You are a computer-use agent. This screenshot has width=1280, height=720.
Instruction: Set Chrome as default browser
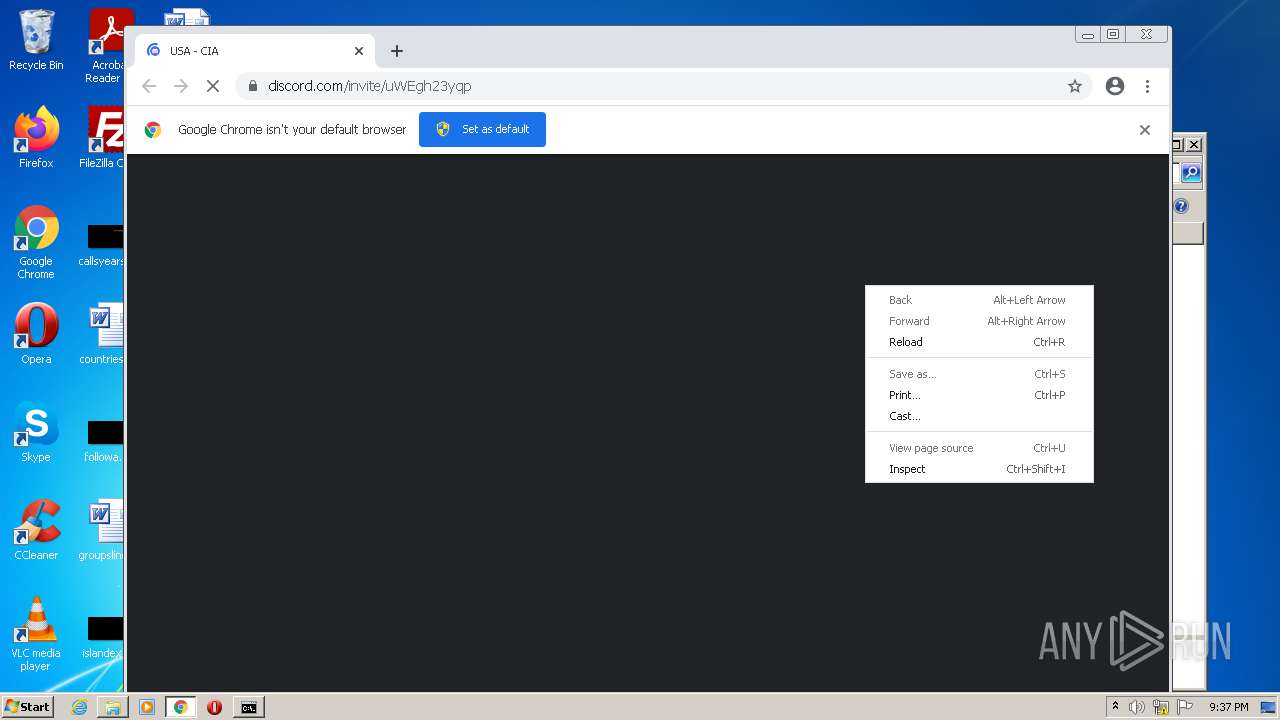482,129
